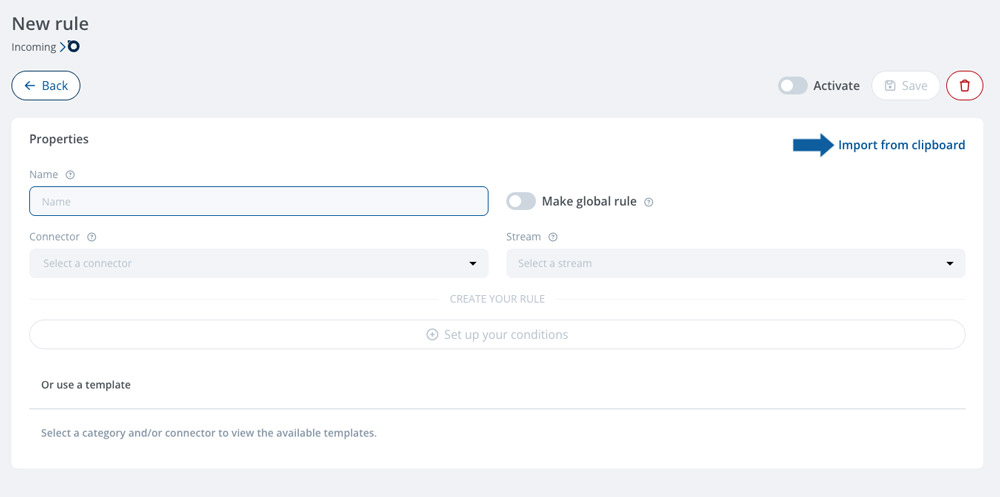Select the Or use a template heading
The image size is (1000, 497).
coord(86,385)
